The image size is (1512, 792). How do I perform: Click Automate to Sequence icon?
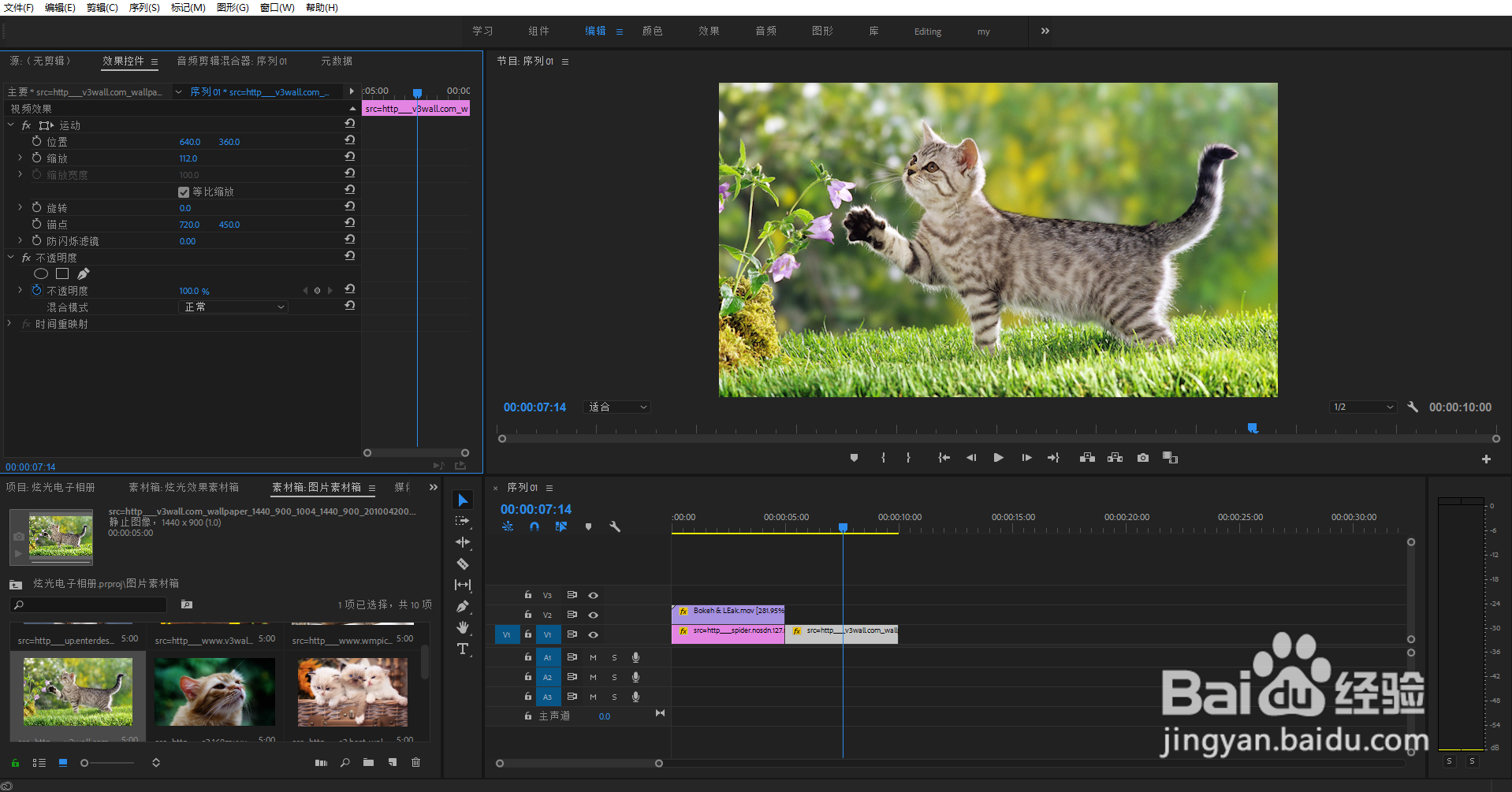[321, 763]
